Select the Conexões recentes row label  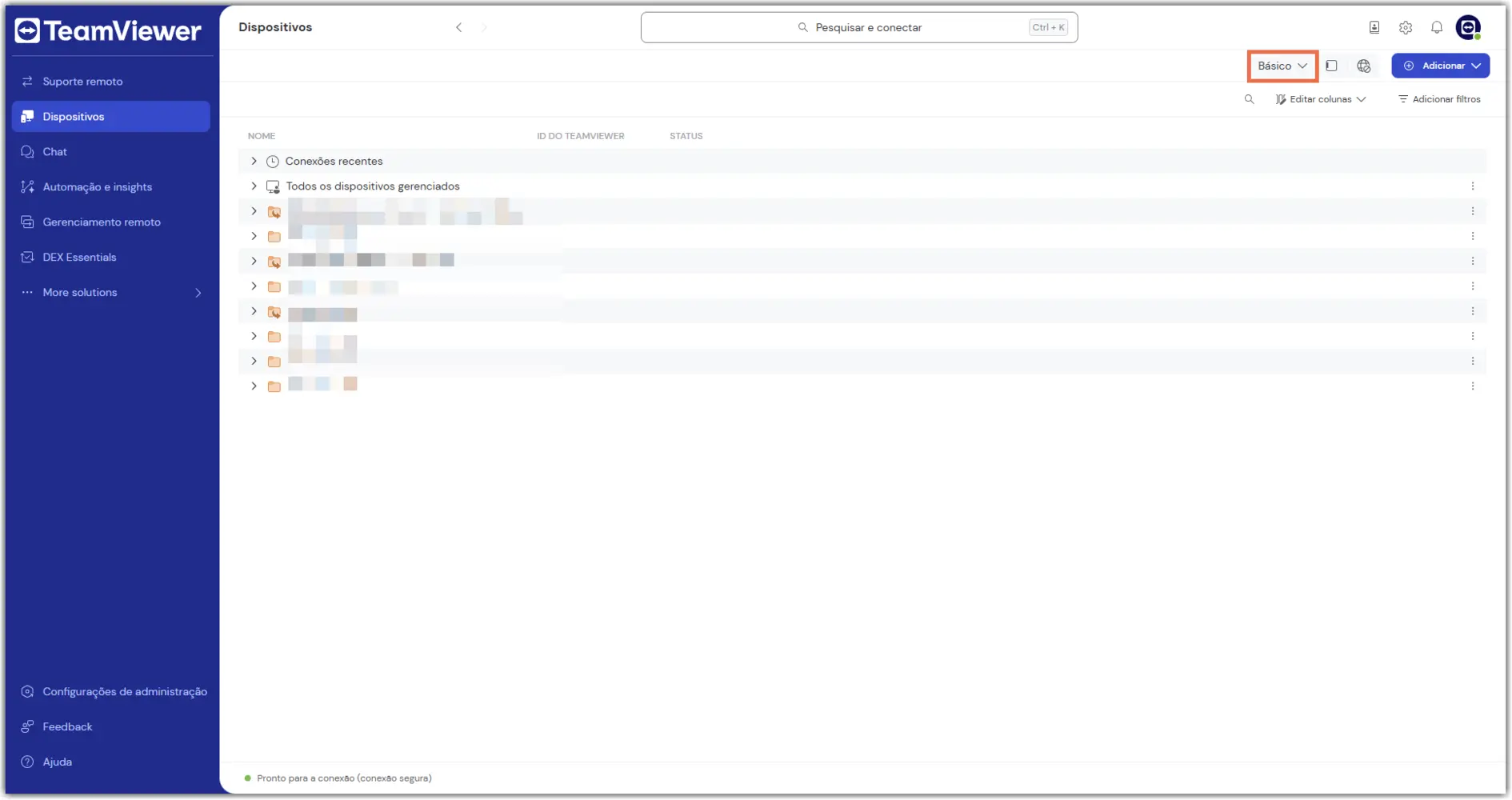334,162
